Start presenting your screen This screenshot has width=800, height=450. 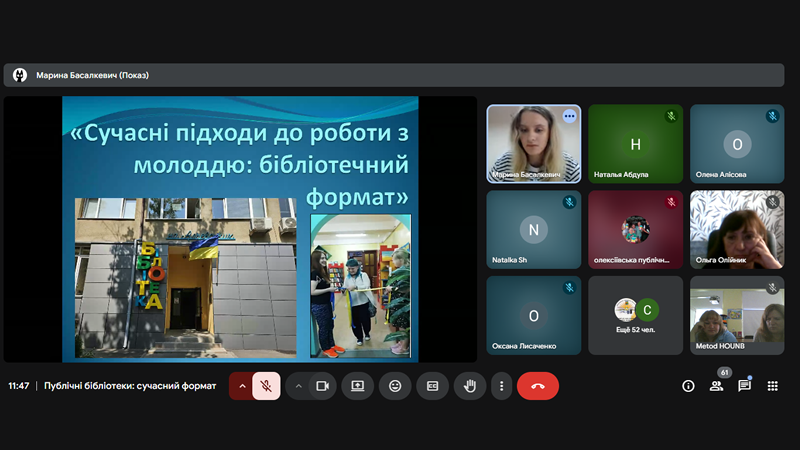(358, 386)
